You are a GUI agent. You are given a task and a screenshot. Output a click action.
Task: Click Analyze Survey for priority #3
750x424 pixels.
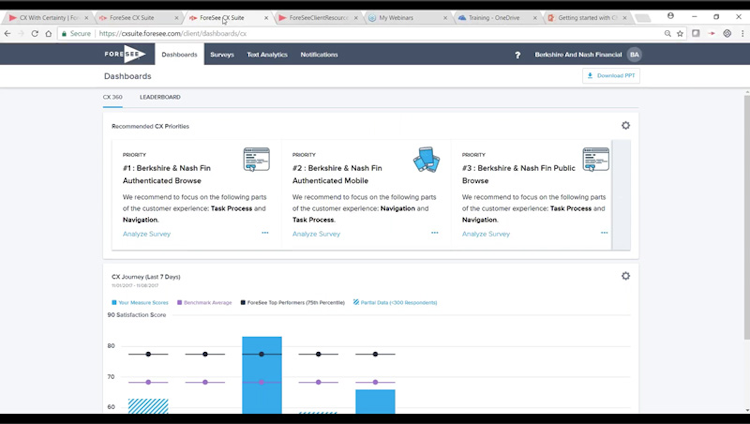(x=485, y=234)
